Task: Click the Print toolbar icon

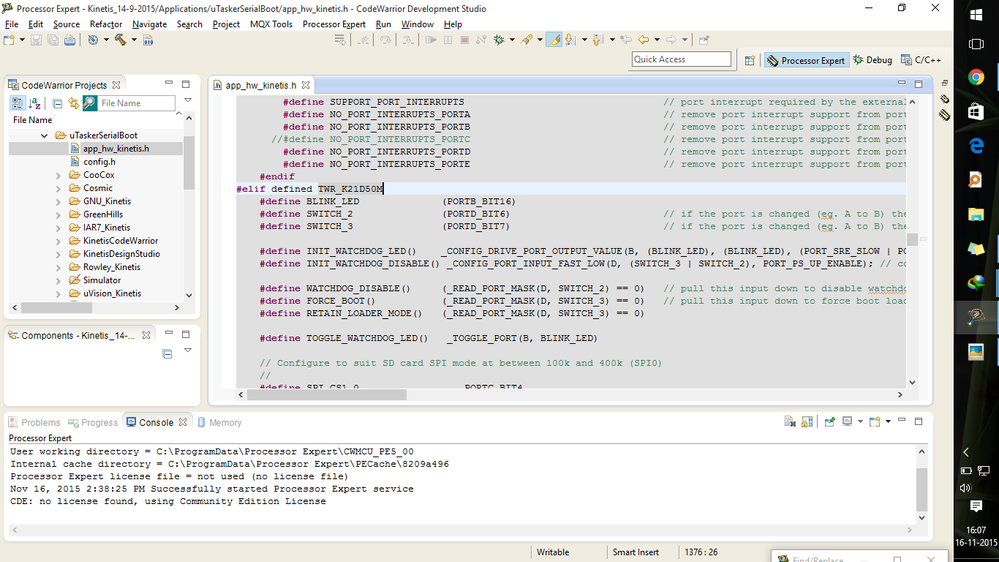Action: [x=69, y=40]
